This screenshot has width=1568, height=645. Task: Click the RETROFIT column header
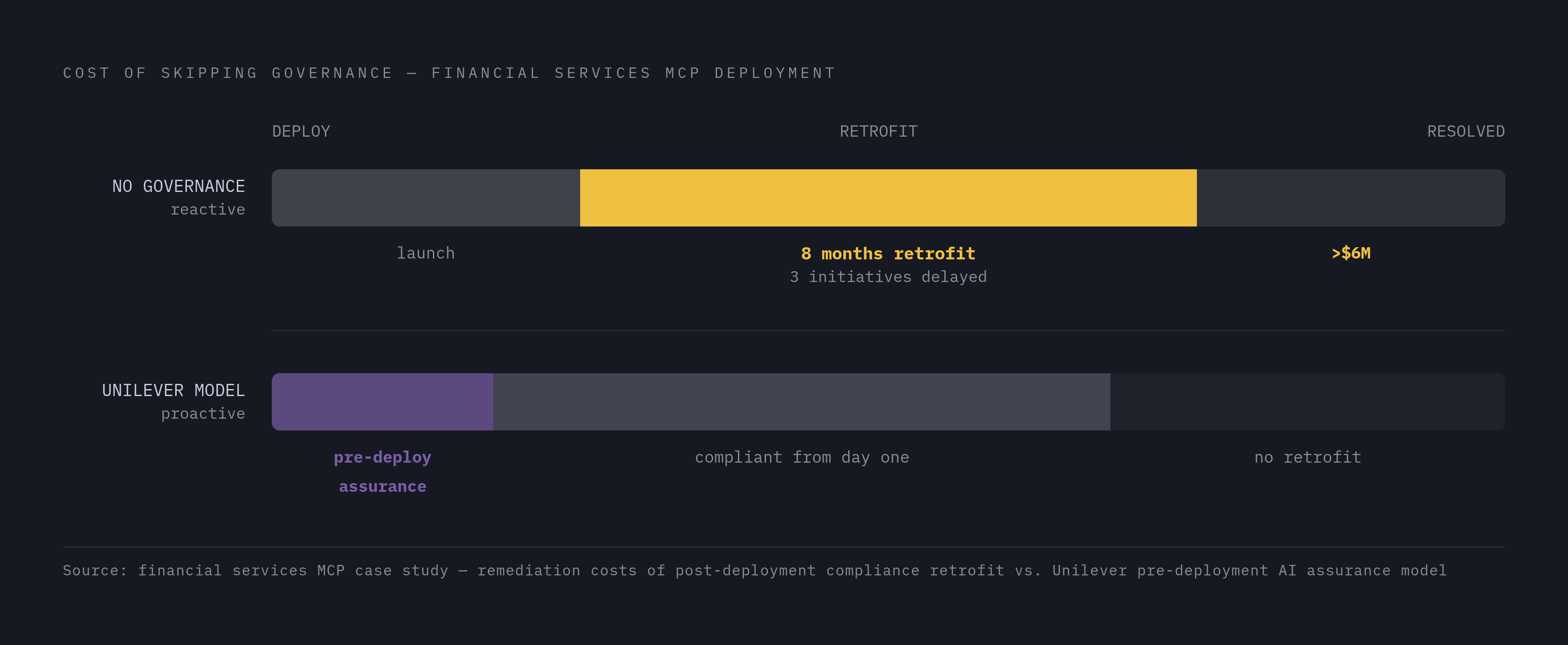pos(879,131)
